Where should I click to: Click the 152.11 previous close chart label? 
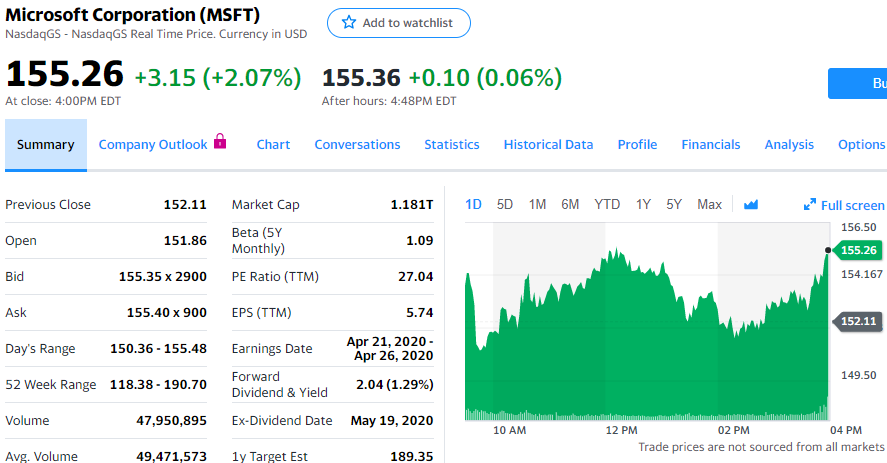point(858,322)
